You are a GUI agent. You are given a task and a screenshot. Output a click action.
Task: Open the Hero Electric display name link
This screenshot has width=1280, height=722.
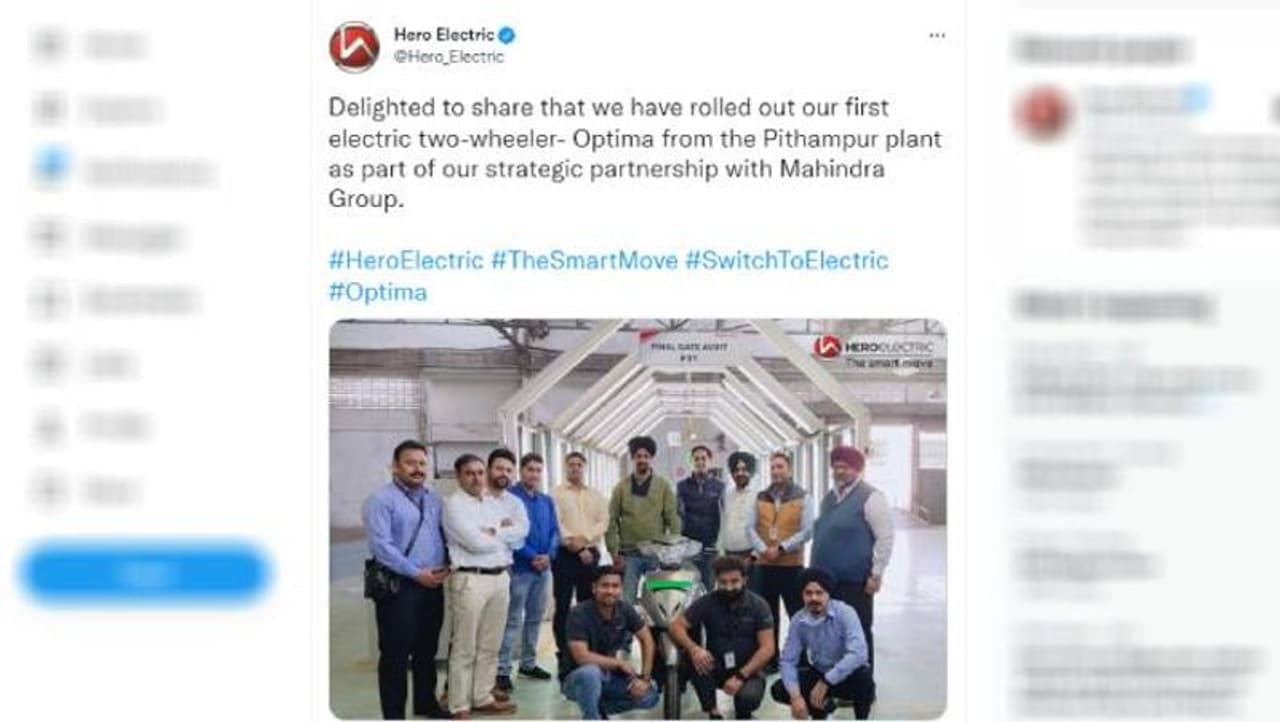tap(443, 36)
